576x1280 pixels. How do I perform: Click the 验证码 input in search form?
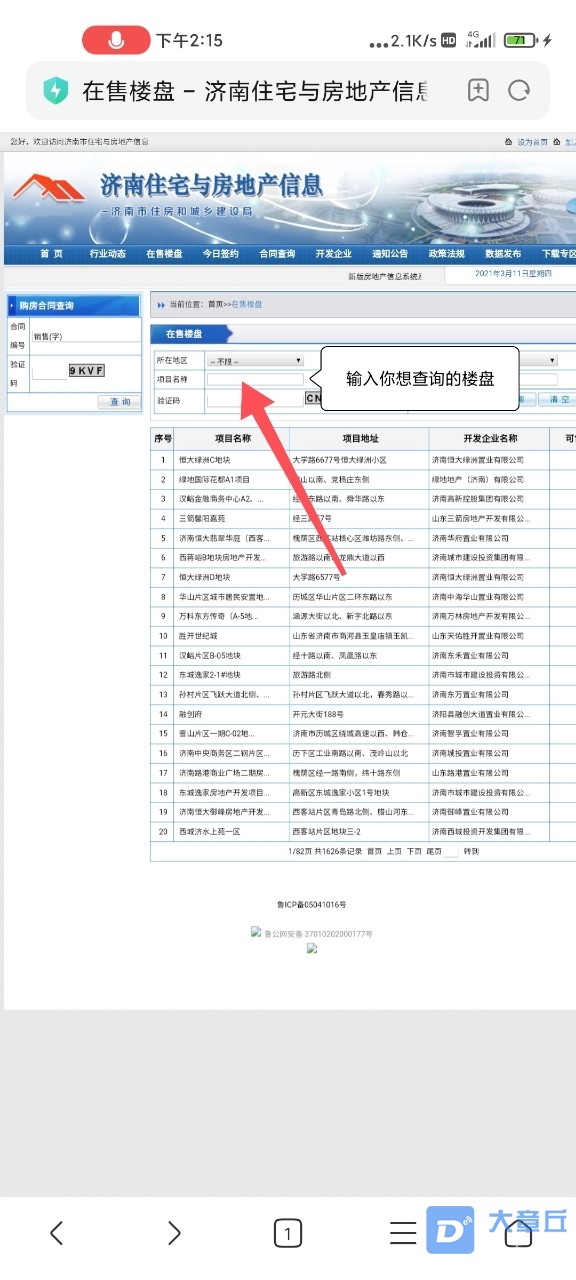coord(255,400)
